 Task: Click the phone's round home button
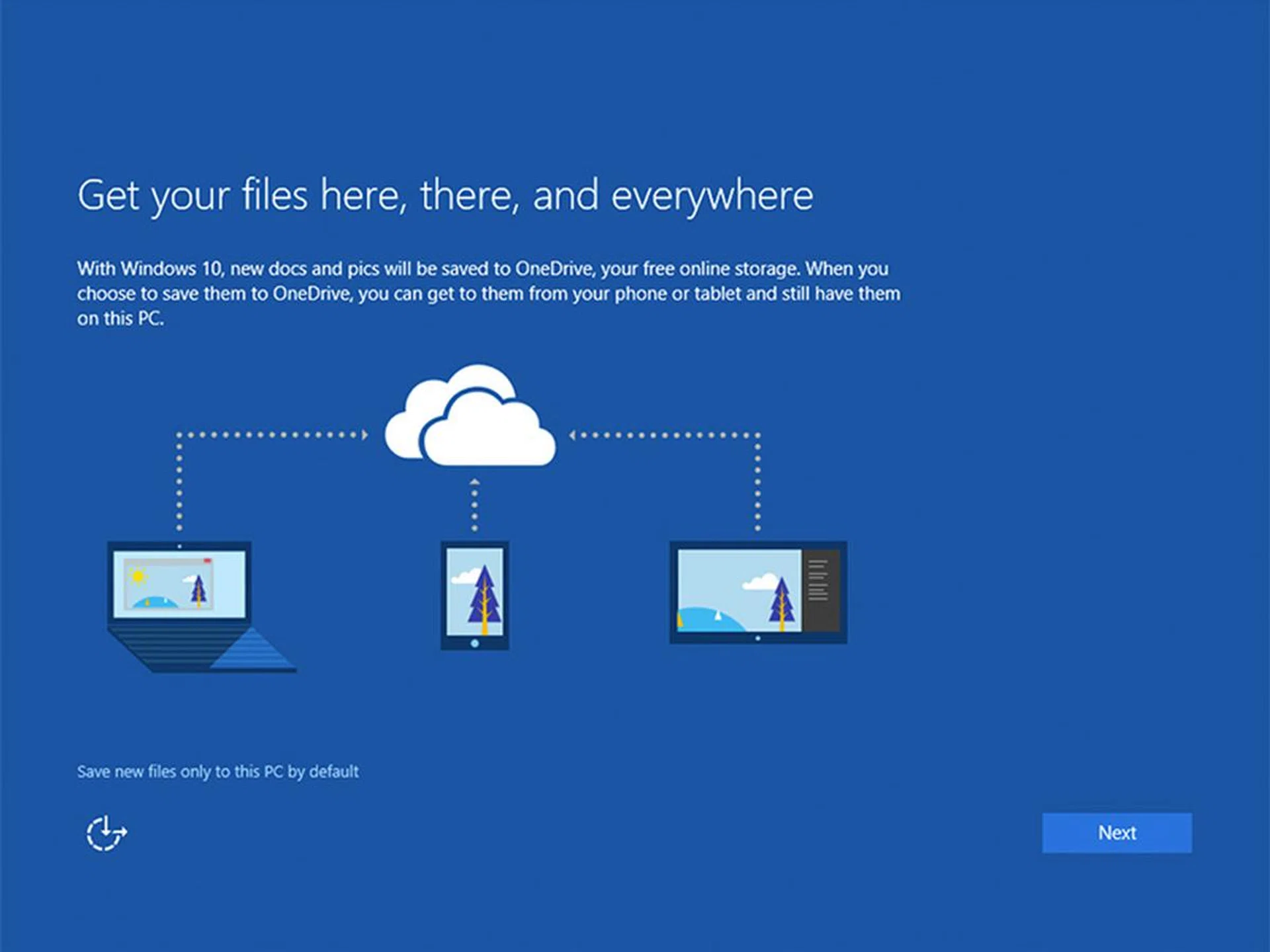click(x=474, y=643)
